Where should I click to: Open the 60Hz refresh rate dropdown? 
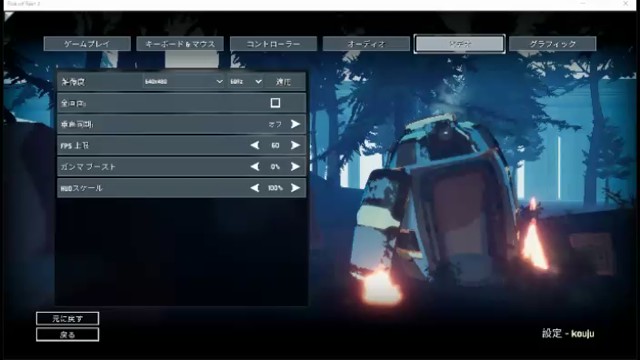click(x=245, y=82)
